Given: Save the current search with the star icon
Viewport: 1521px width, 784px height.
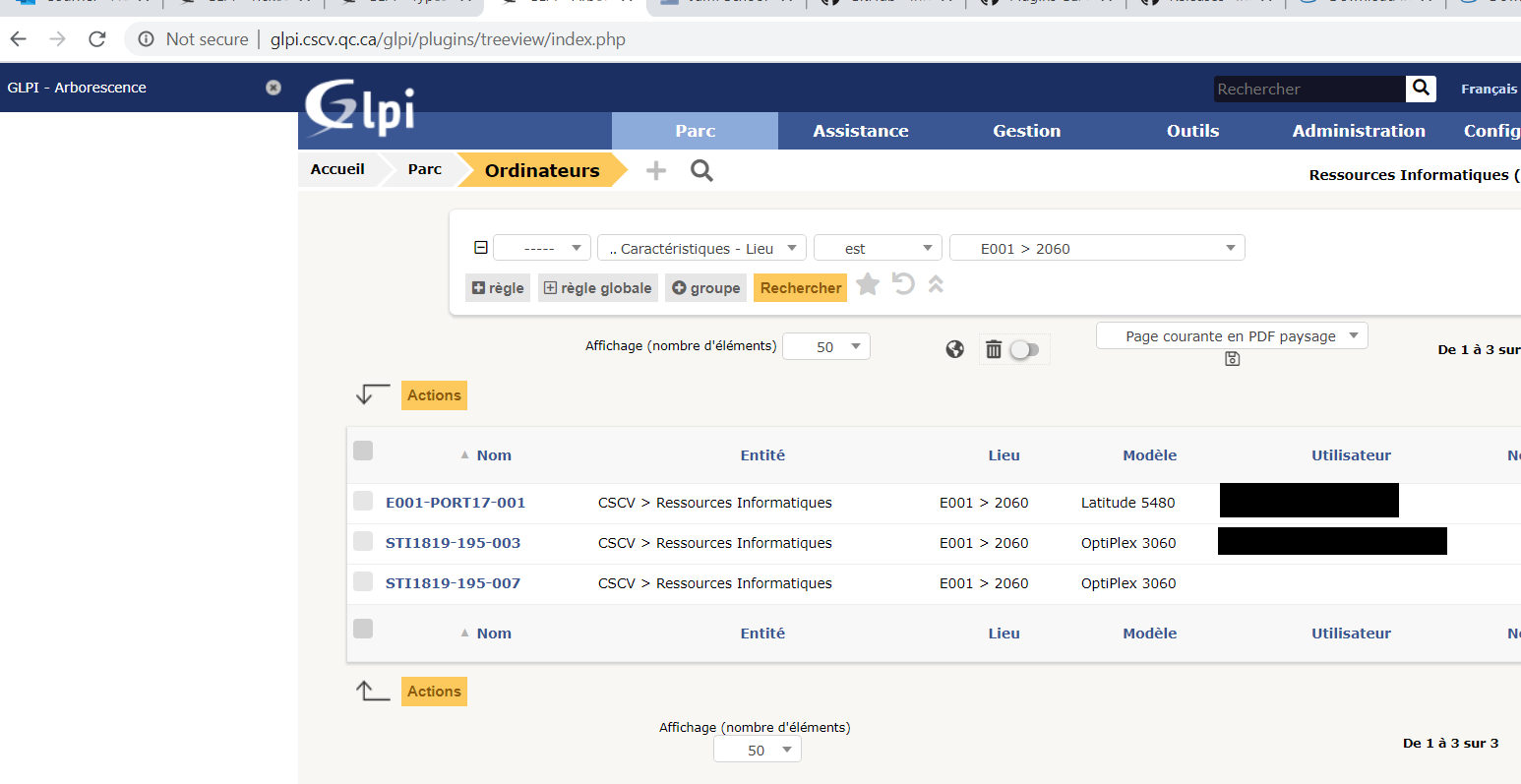Looking at the screenshot, I should click(x=867, y=285).
